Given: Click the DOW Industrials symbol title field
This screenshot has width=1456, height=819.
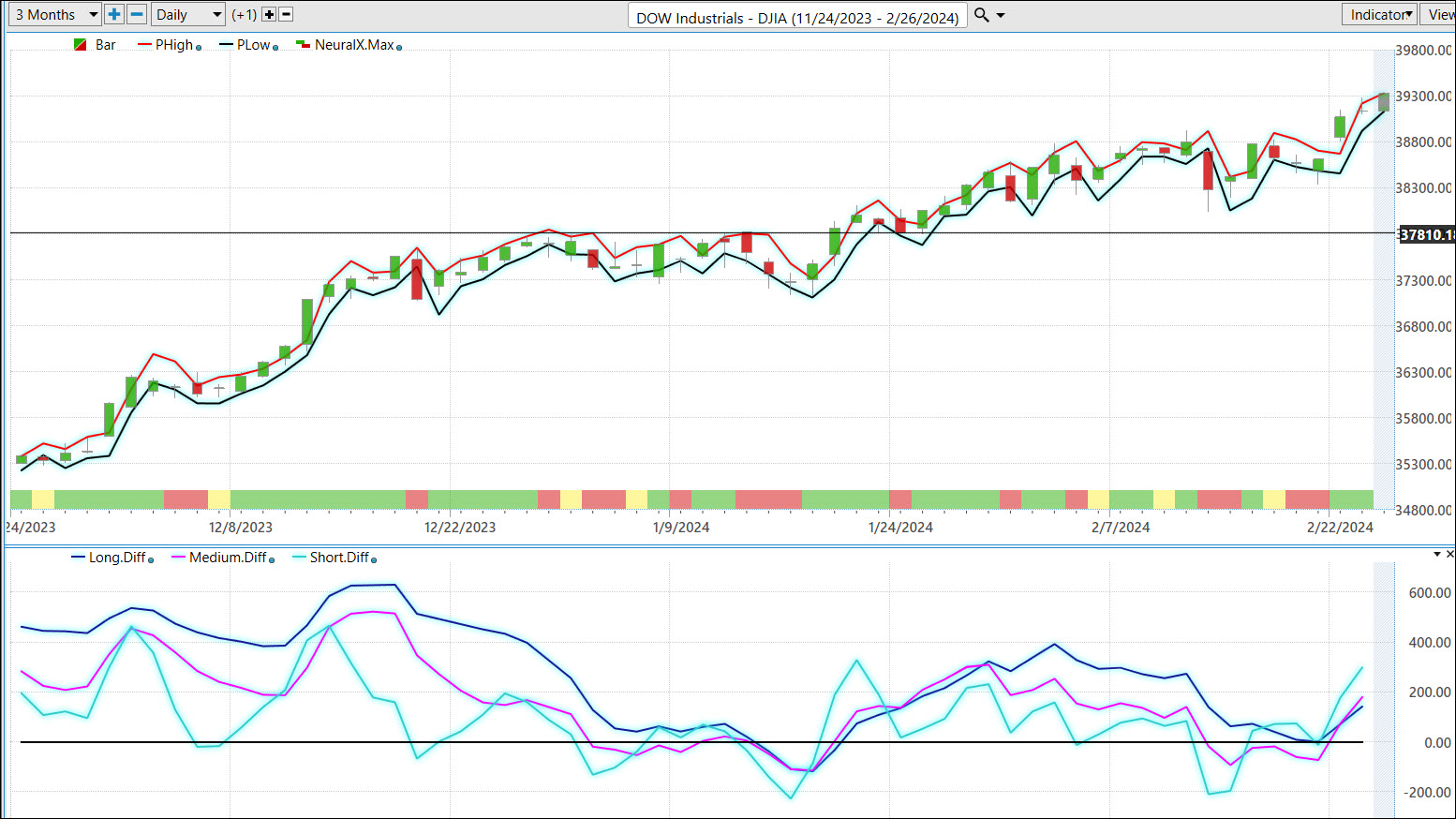Looking at the screenshot, I should coord(797,17).
